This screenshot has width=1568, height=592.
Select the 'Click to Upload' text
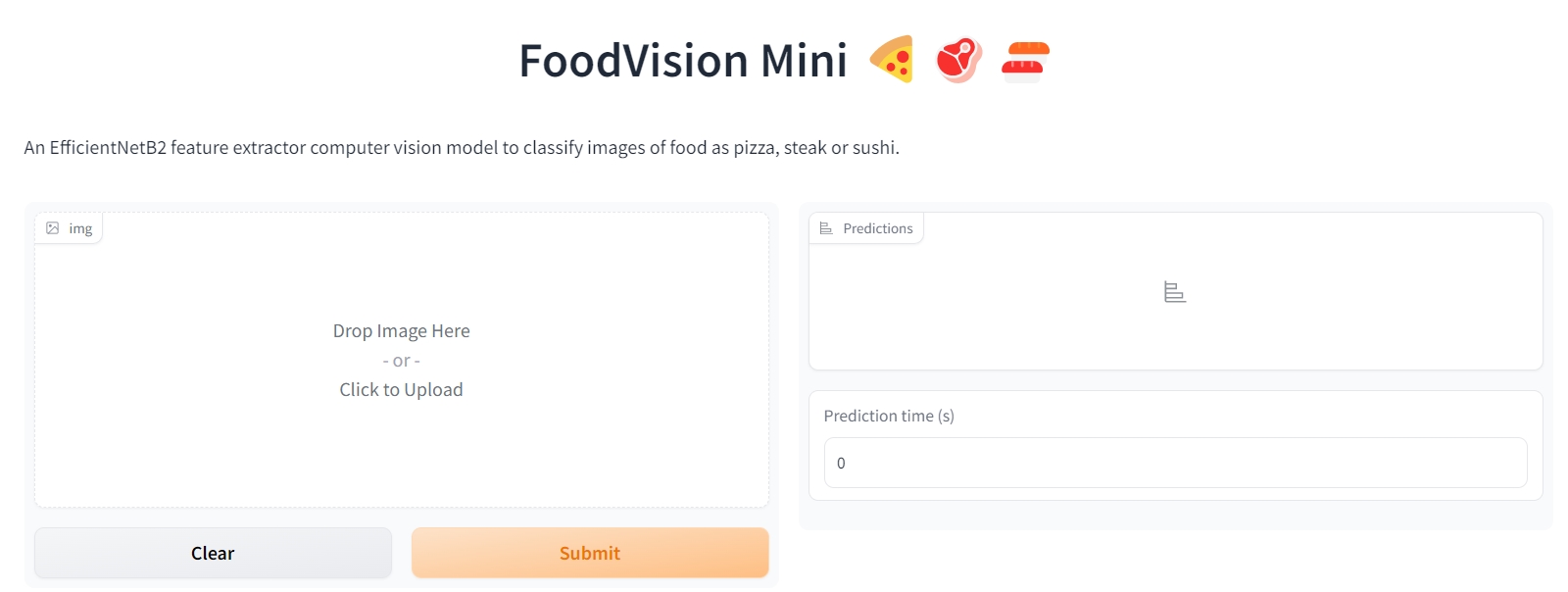pyautogui.click(x=401, y=389)
